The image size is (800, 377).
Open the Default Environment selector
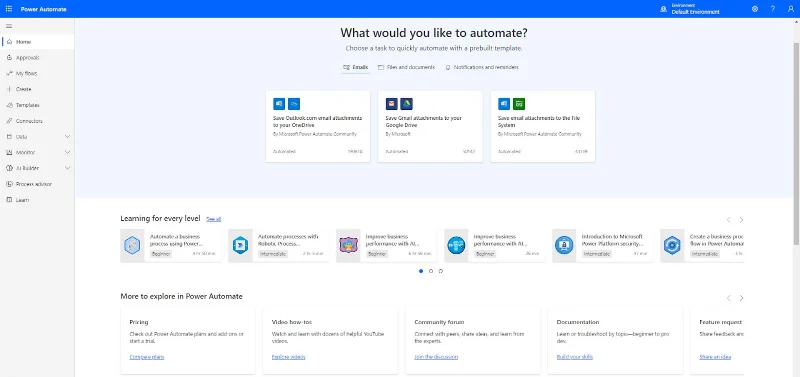pyautogui.click(x=690, y=9)
